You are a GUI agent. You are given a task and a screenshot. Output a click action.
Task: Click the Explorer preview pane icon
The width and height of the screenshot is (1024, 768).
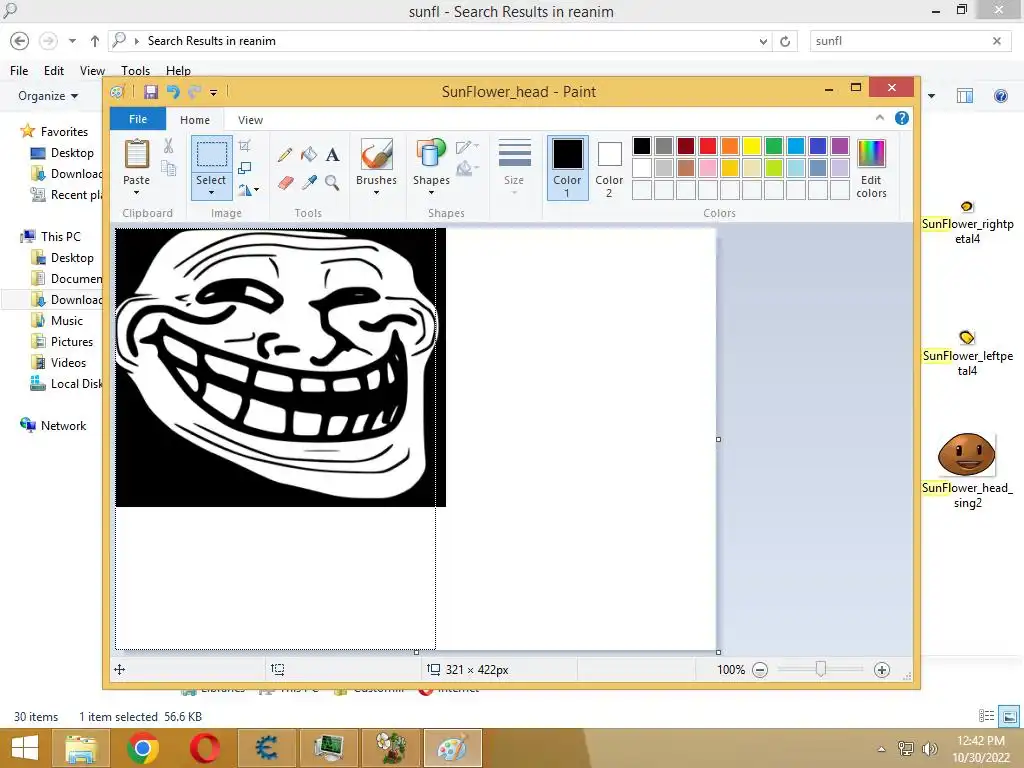(x=965, y=96)
